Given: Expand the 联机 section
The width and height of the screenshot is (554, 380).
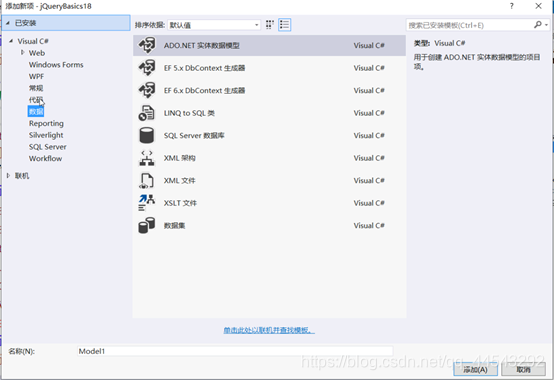Looking at the screenshot, I should click(8, 176).
